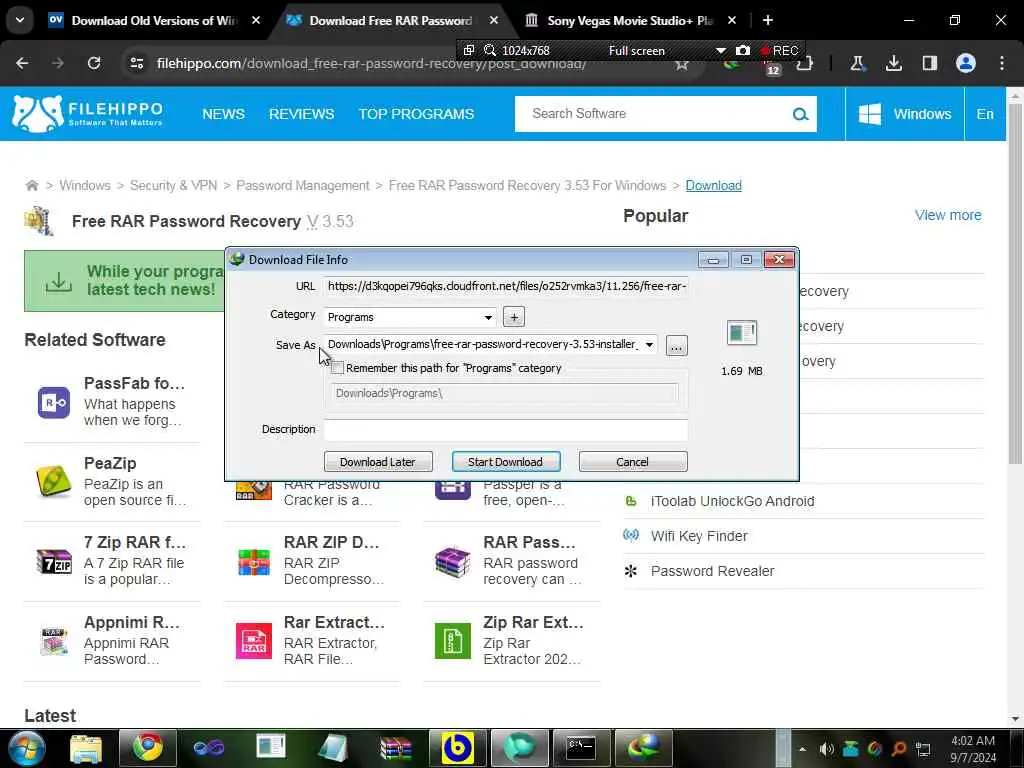Open Wifi Key Finder entry
This screenshot has width=1024, height=768.
699,536
